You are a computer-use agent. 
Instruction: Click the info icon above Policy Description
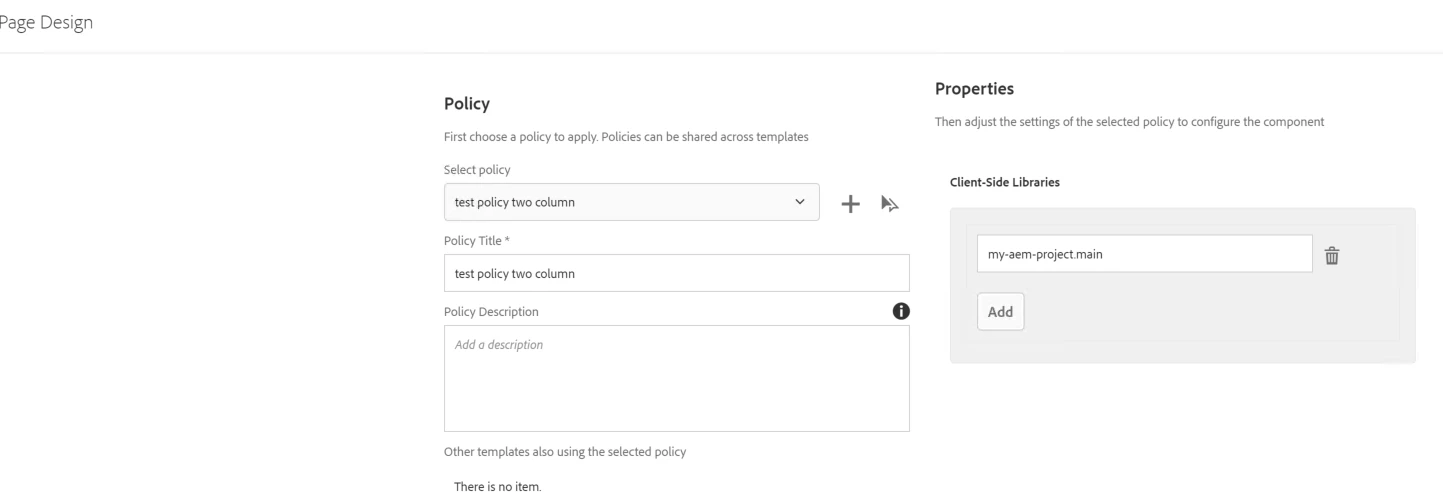(x=901, y=311)
